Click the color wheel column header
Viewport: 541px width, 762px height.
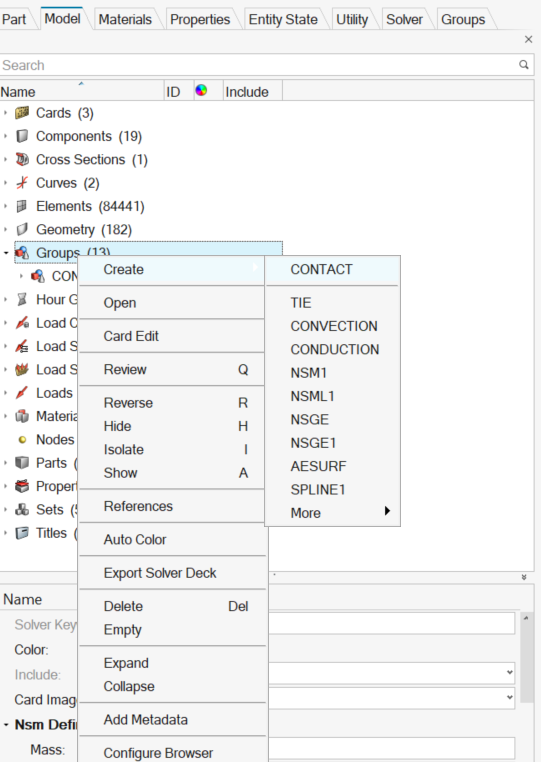[x=201, y=90]
